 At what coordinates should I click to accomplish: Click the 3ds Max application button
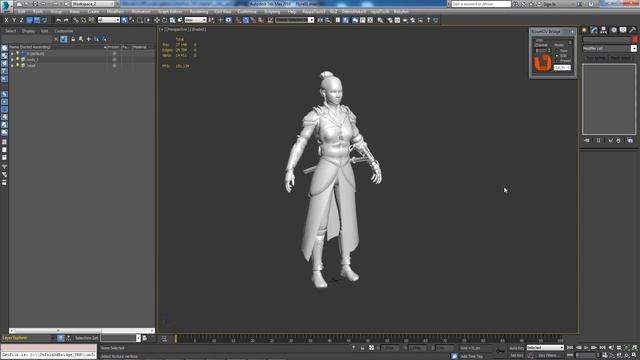coord(6,6)
